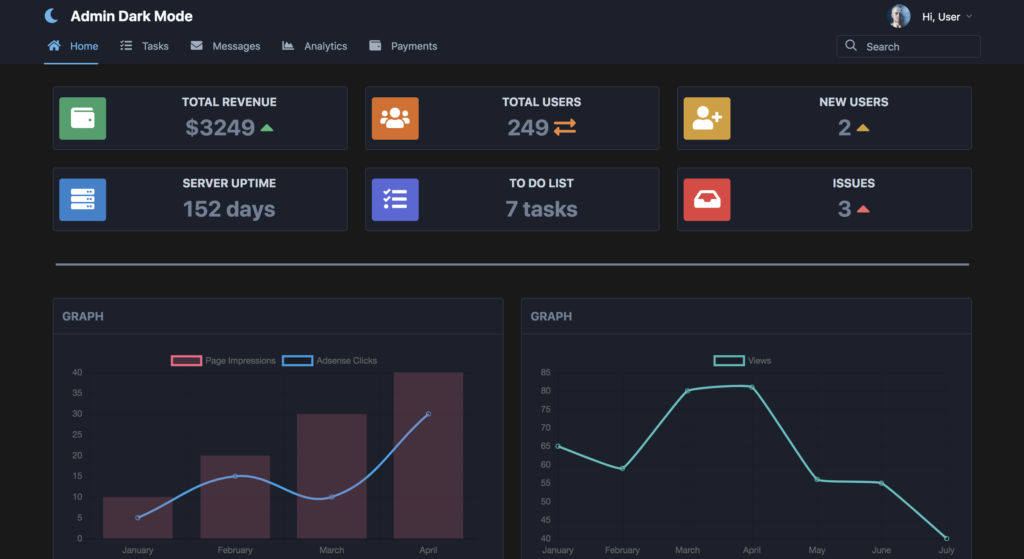1024x559 pixels.
Task: Toggle the Views legend series
Action: [743, 361]
